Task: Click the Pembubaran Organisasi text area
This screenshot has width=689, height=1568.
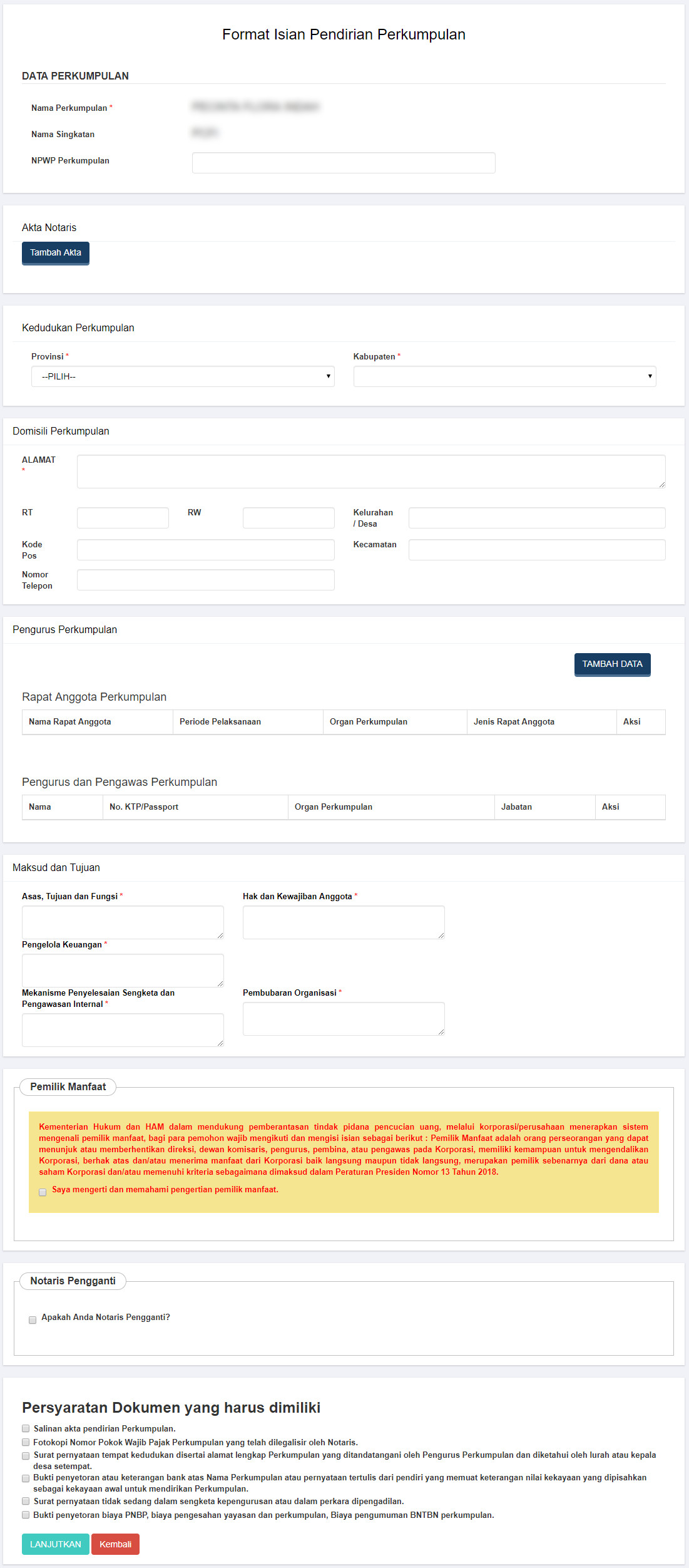Action: tap(344, 1019)
